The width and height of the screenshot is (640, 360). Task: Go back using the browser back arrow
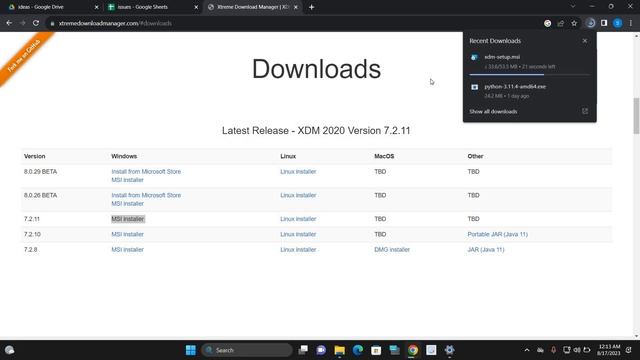9,23
